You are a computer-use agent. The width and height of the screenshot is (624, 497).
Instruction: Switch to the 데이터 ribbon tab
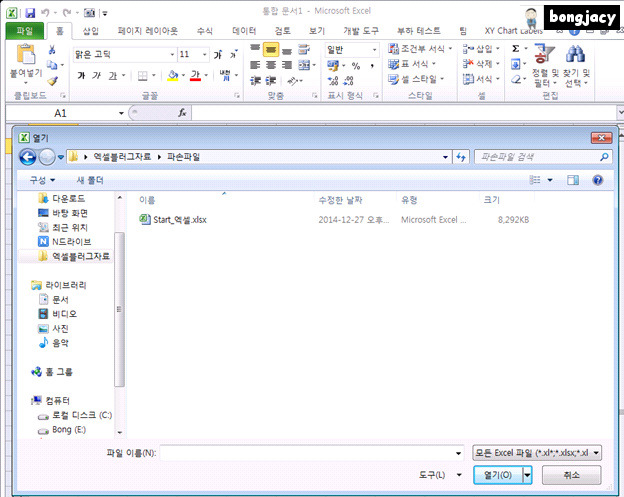[x=244, y=31]
